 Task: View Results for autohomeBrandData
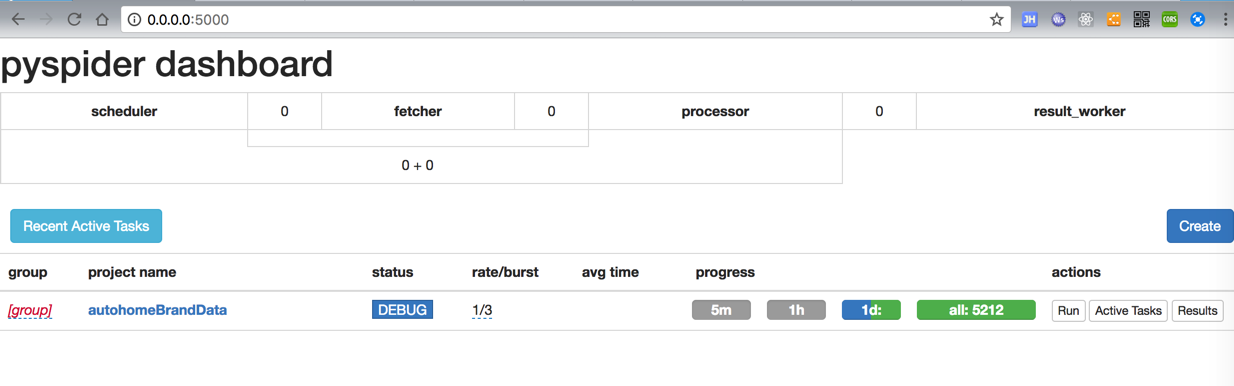point(1197,311)
